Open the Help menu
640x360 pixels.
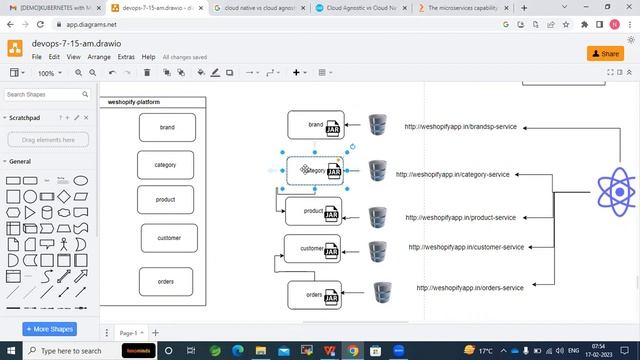(148, 57)
